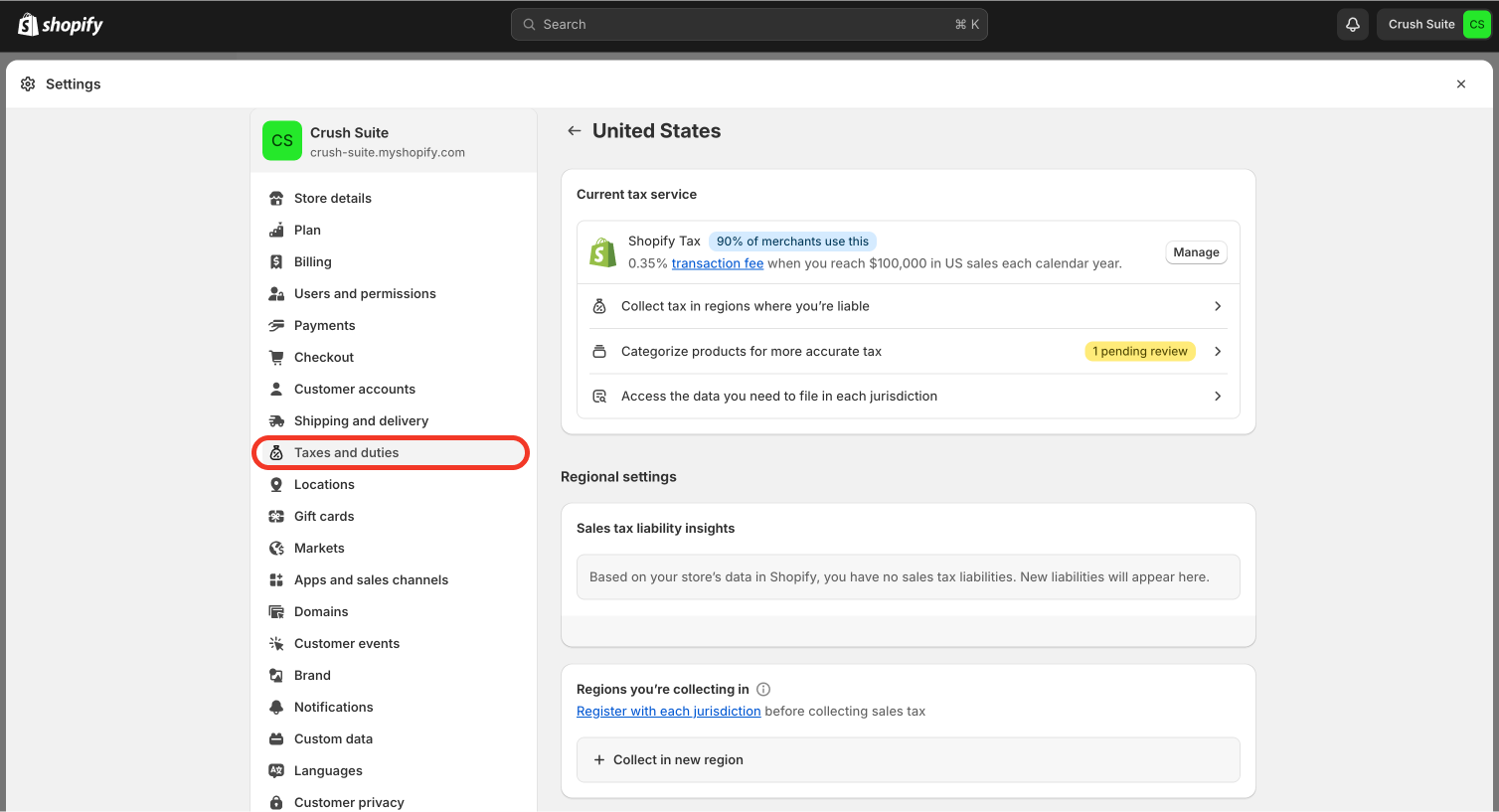Click the Plan chart icon
The width and height of the screenshot is (1499, 812).
pos(276,231)
